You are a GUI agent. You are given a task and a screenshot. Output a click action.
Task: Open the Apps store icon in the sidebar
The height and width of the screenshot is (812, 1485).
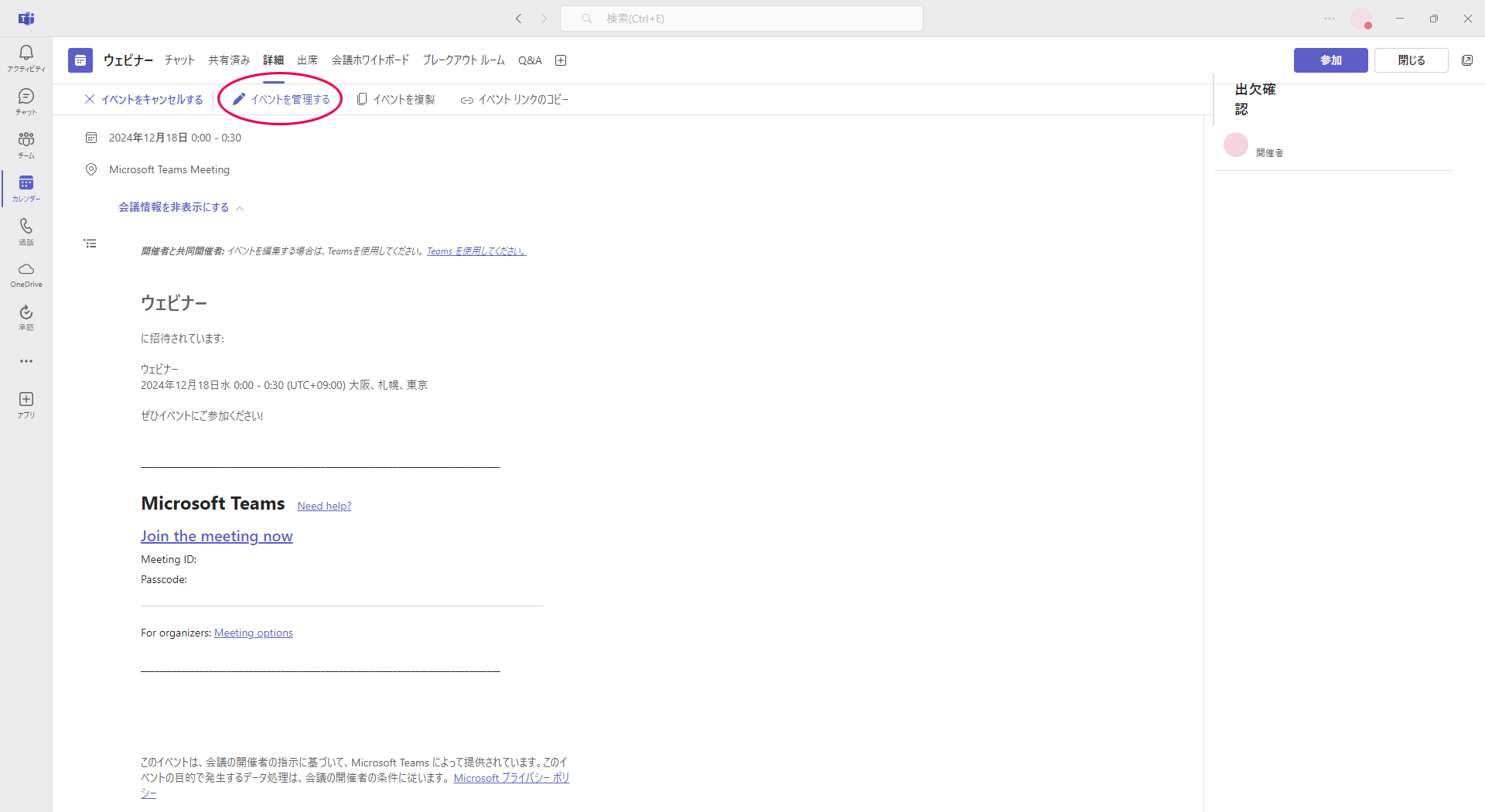click(26, 404)
